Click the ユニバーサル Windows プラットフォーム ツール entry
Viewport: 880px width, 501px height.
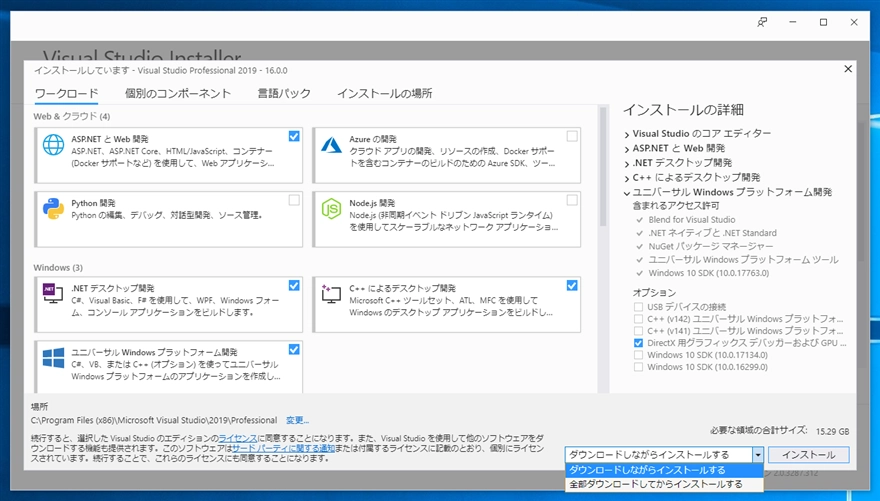coord(743,260)
